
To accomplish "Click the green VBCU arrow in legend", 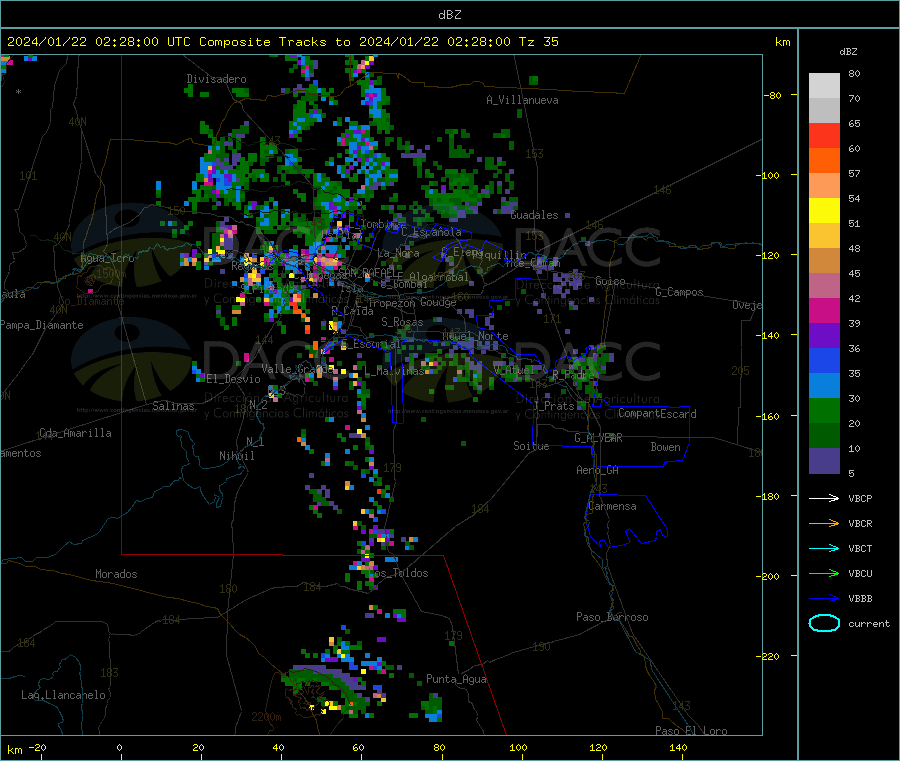I will pyautogui.click(x=824, y=573).
